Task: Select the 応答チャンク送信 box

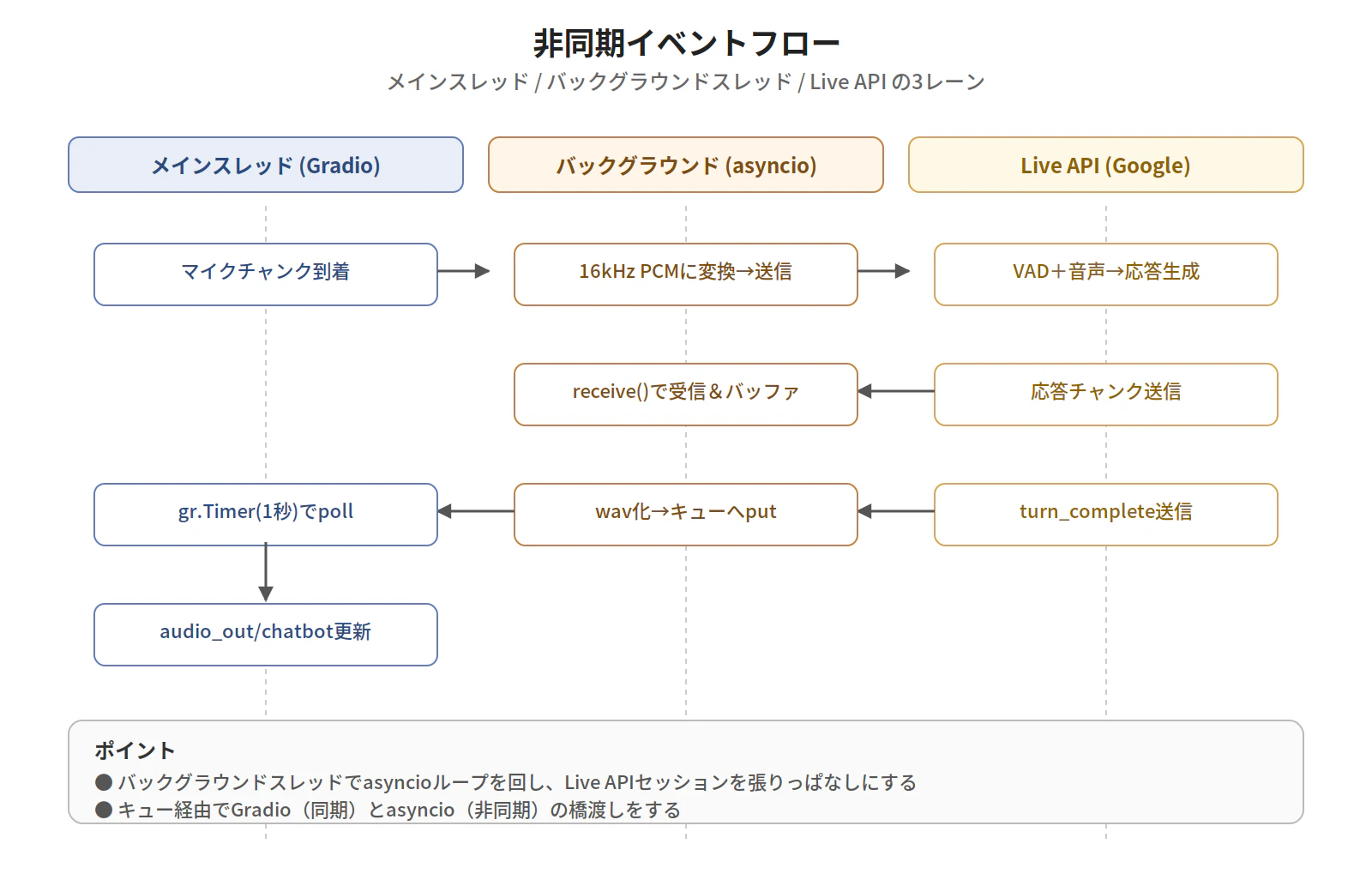Action: (1104, 394)
